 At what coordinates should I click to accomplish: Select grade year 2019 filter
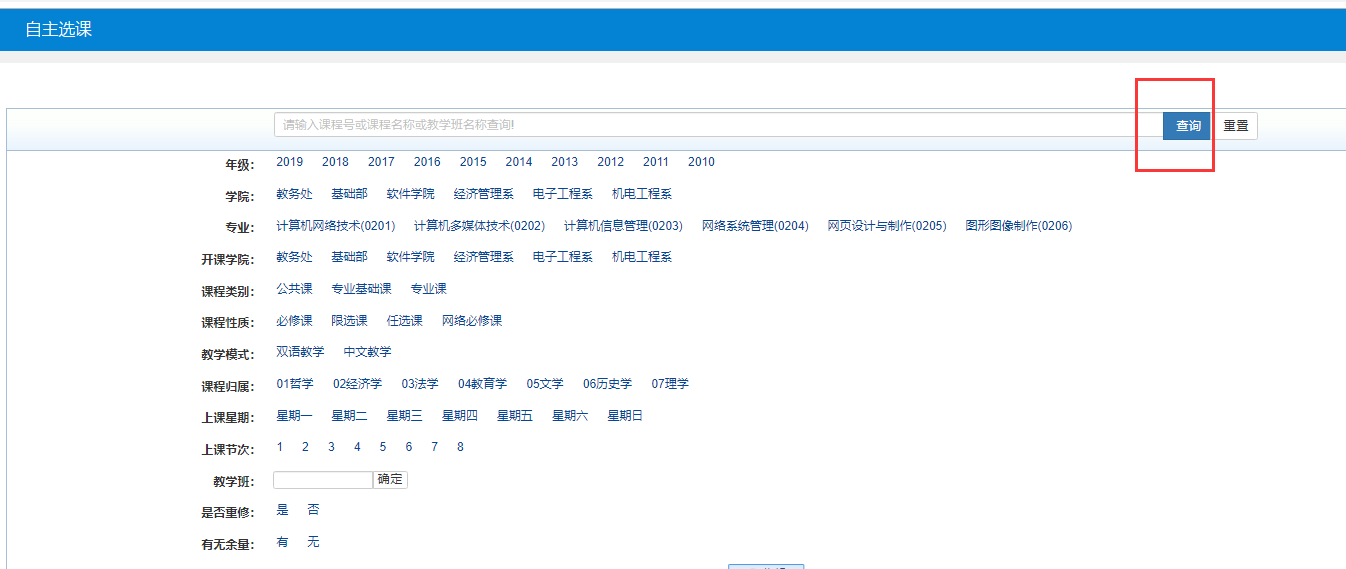(x=289, y=162)
